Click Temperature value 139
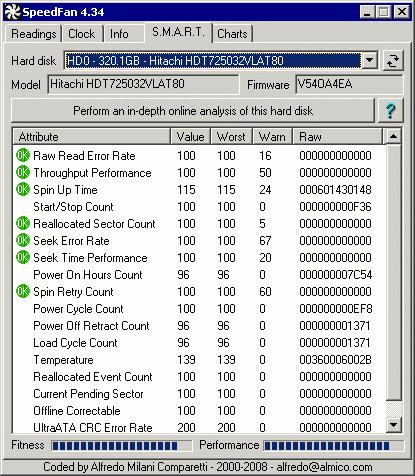 186,360
